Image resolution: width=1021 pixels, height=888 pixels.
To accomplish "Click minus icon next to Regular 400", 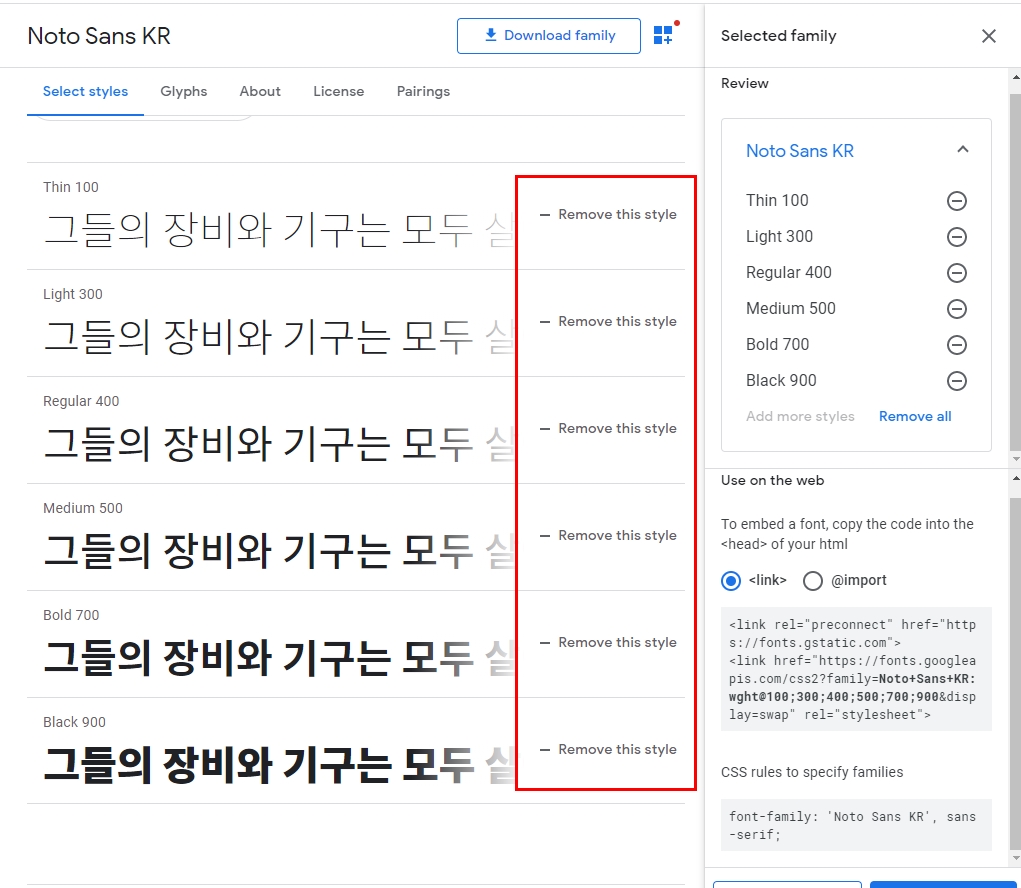I will (x=957, y=273).
